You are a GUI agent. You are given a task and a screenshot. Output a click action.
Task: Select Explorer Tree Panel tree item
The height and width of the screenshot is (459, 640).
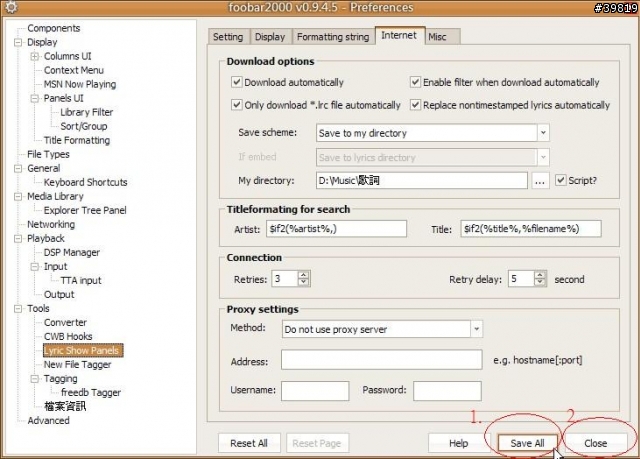coord(85,211)
